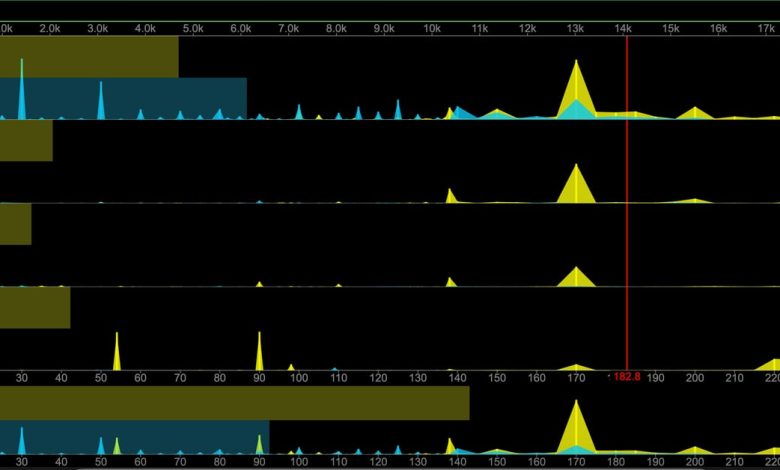Viewport: 780px width, 470px height.
Task: Click the tall yellow spike above the 90 mark
Action: 259,353
